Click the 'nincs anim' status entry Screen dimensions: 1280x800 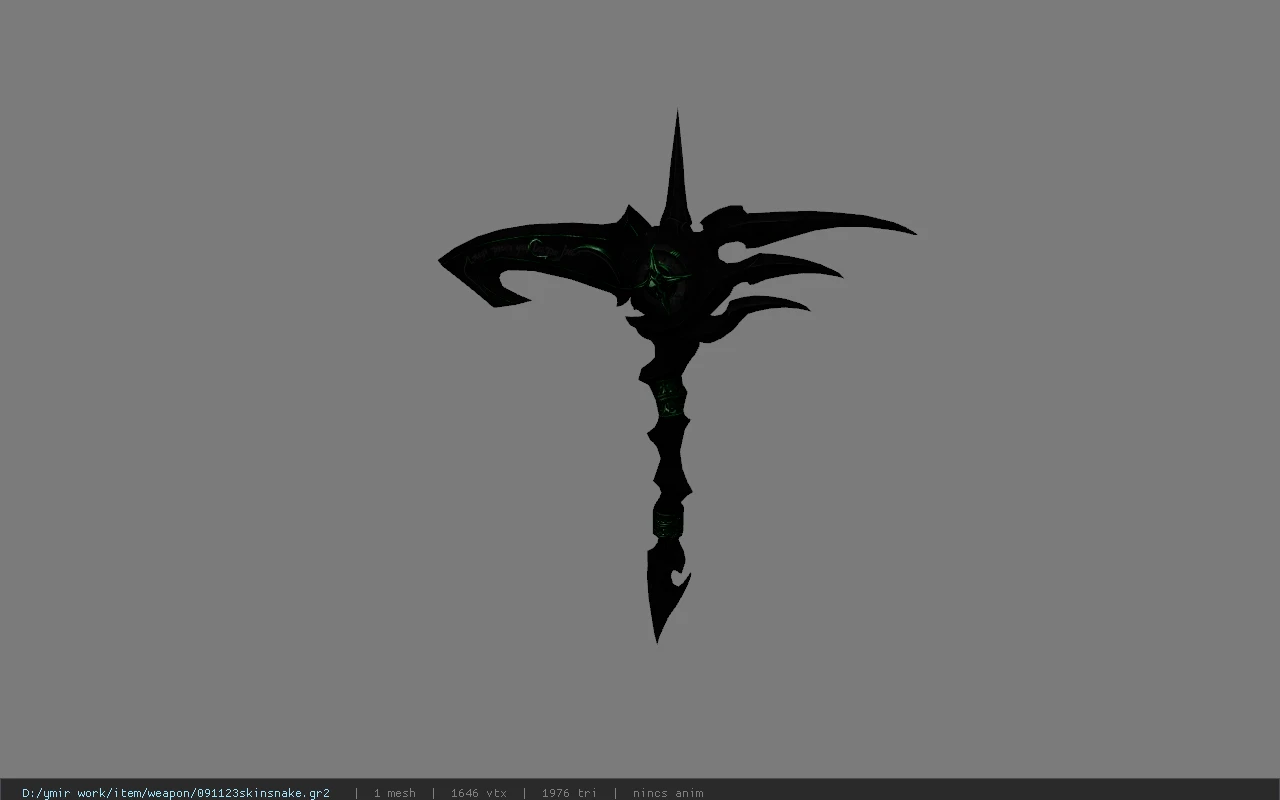pos(668,793)
